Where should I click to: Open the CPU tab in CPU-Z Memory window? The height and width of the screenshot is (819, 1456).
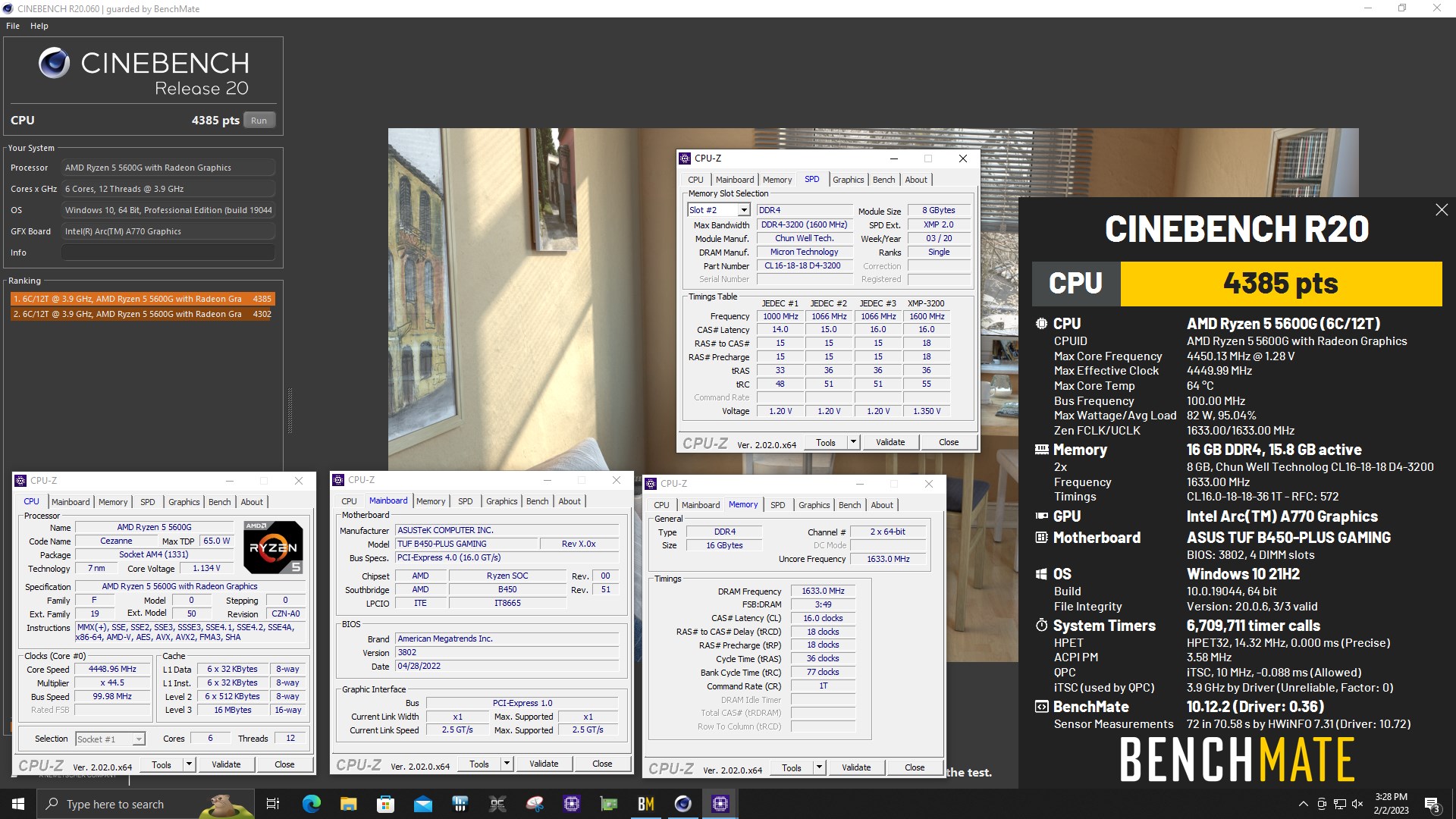tap(661, 505)
